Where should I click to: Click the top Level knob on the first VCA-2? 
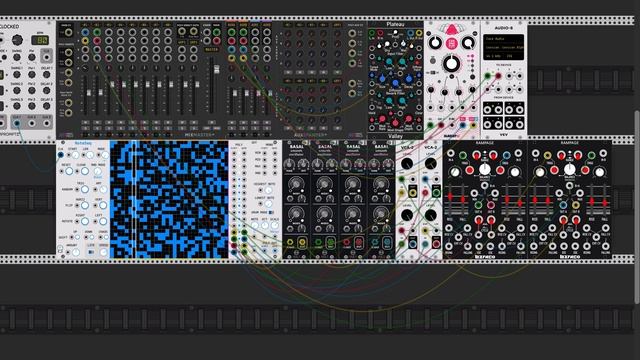[407, 163]
